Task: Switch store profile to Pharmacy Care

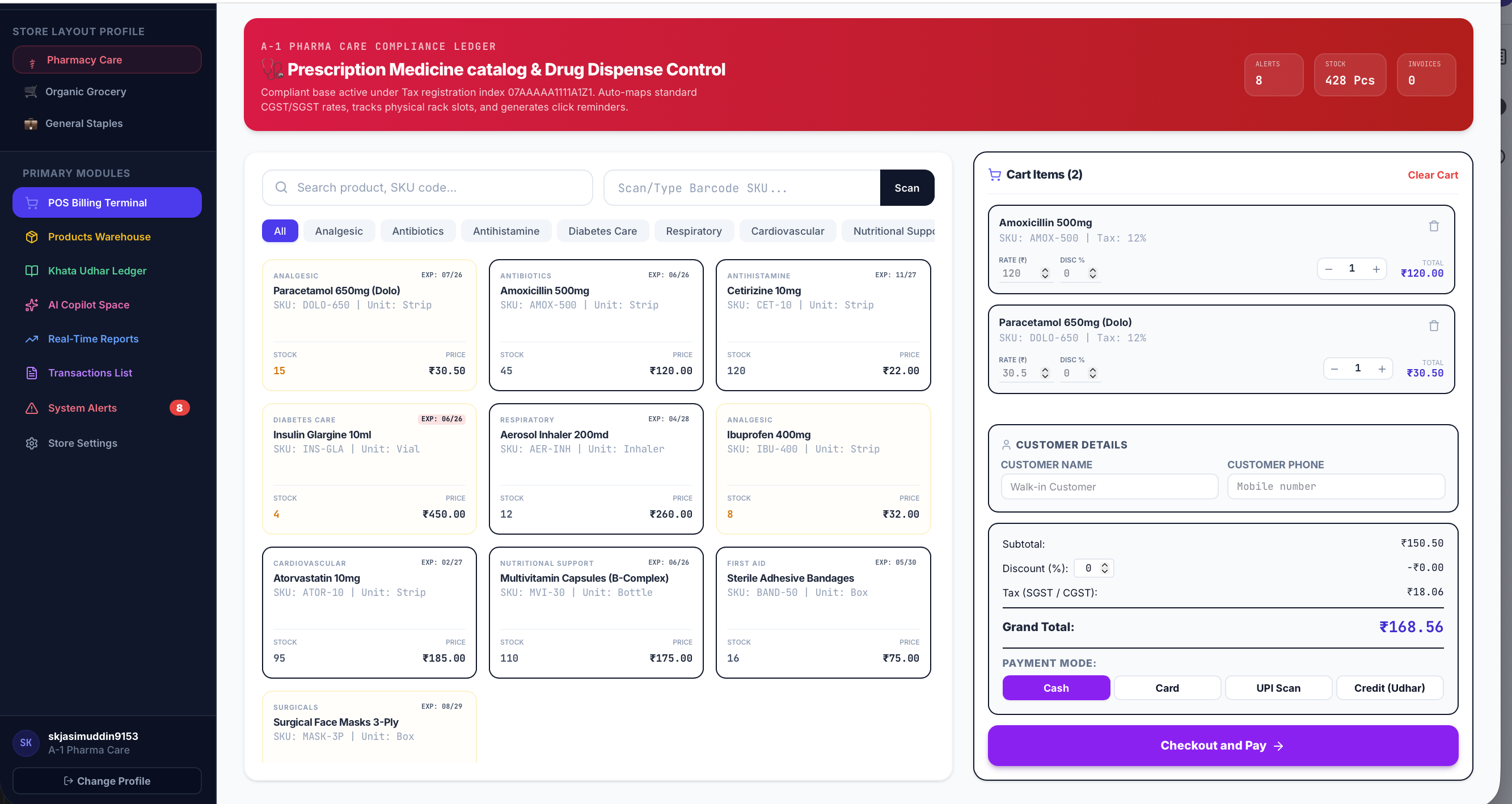Action: (107, 60)
